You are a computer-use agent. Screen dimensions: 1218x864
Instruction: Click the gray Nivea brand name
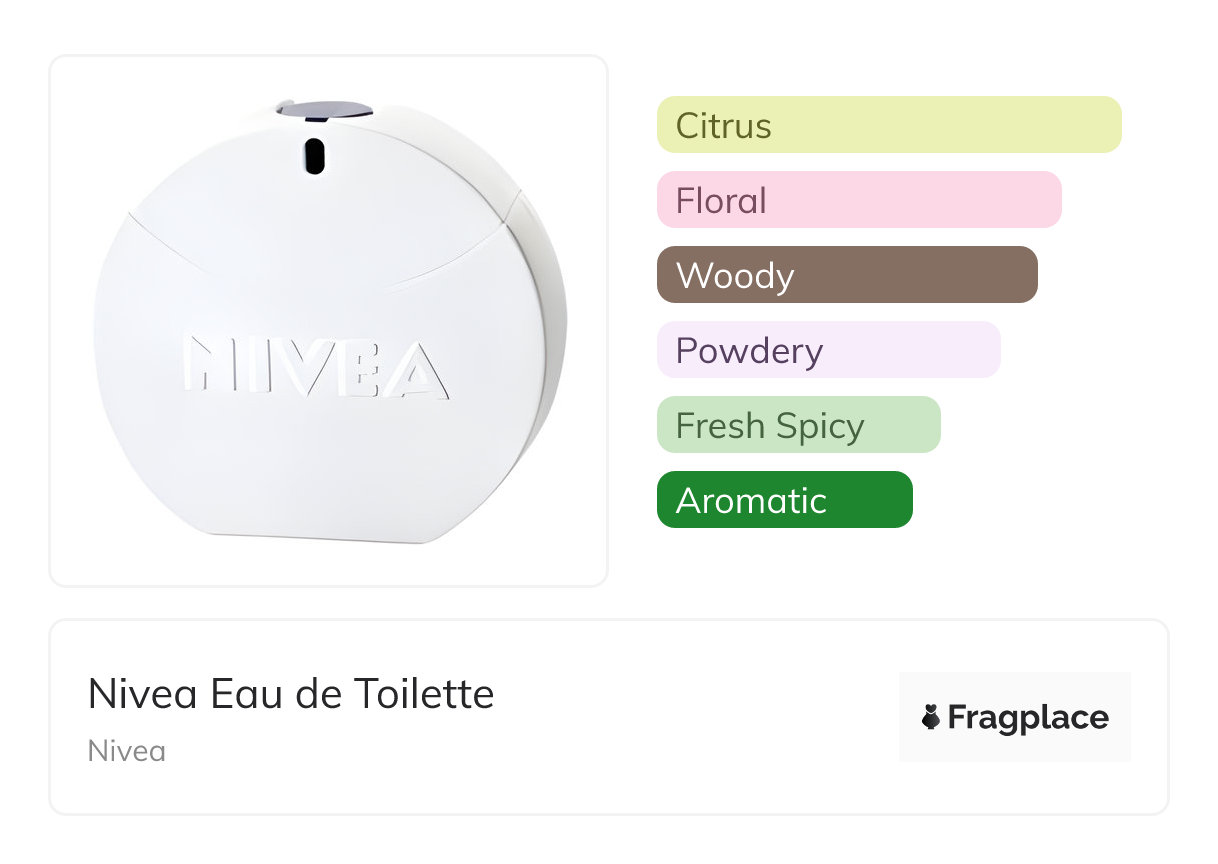[x=127, y=751]
